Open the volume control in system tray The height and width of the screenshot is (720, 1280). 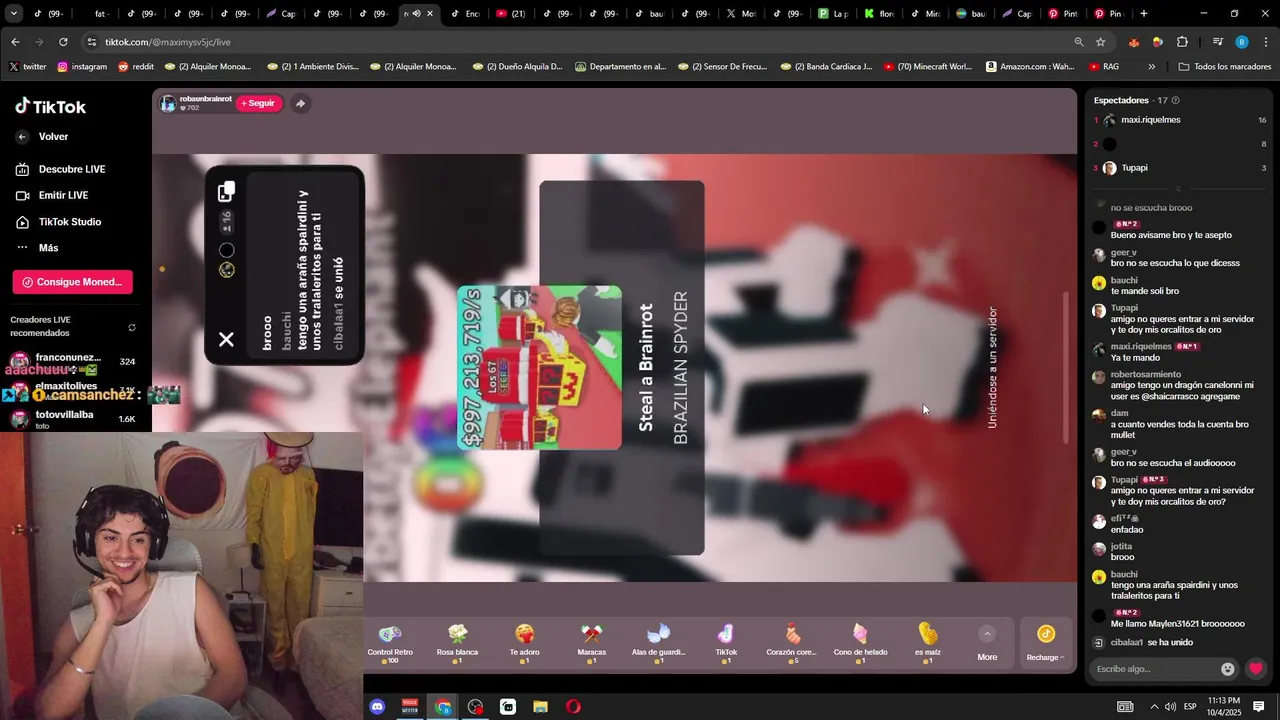pos(1170,707)
